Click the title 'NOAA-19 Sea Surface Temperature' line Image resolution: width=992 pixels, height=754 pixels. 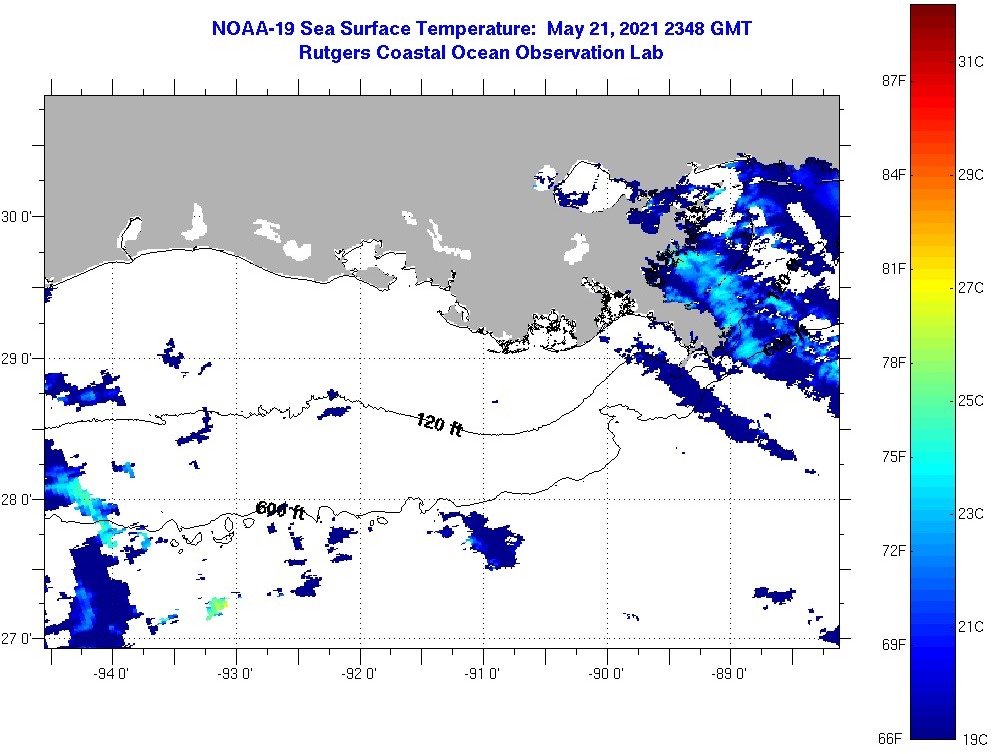coord(481,28)
